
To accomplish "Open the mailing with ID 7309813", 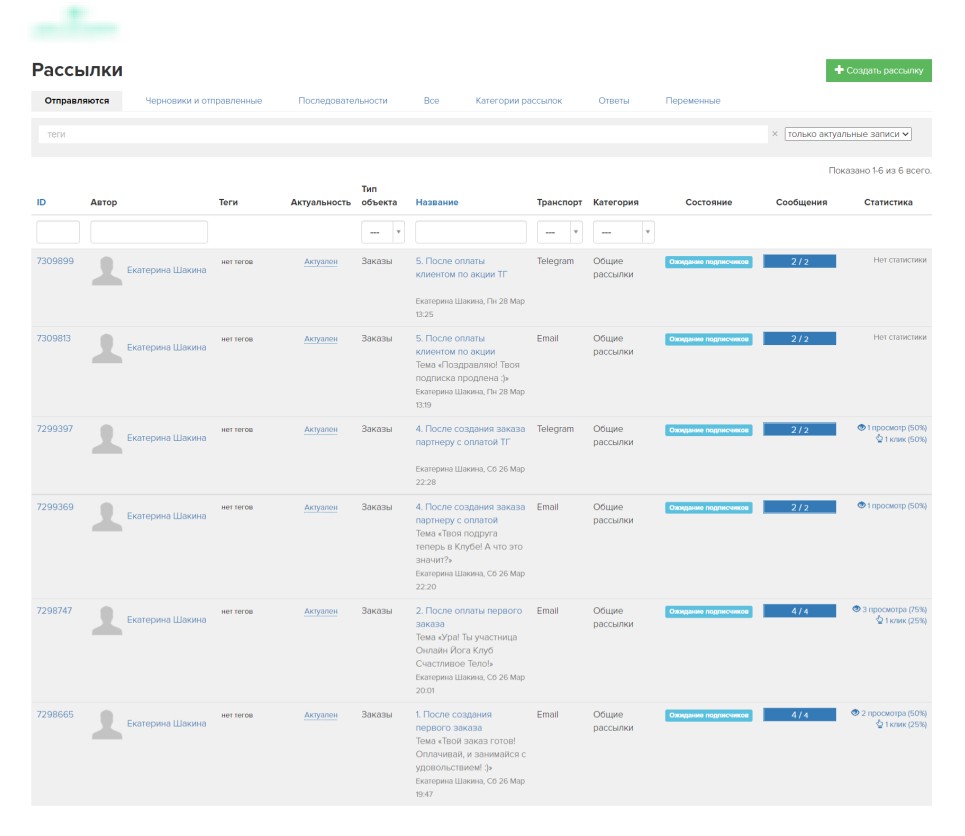I will (x=54, y=338).
